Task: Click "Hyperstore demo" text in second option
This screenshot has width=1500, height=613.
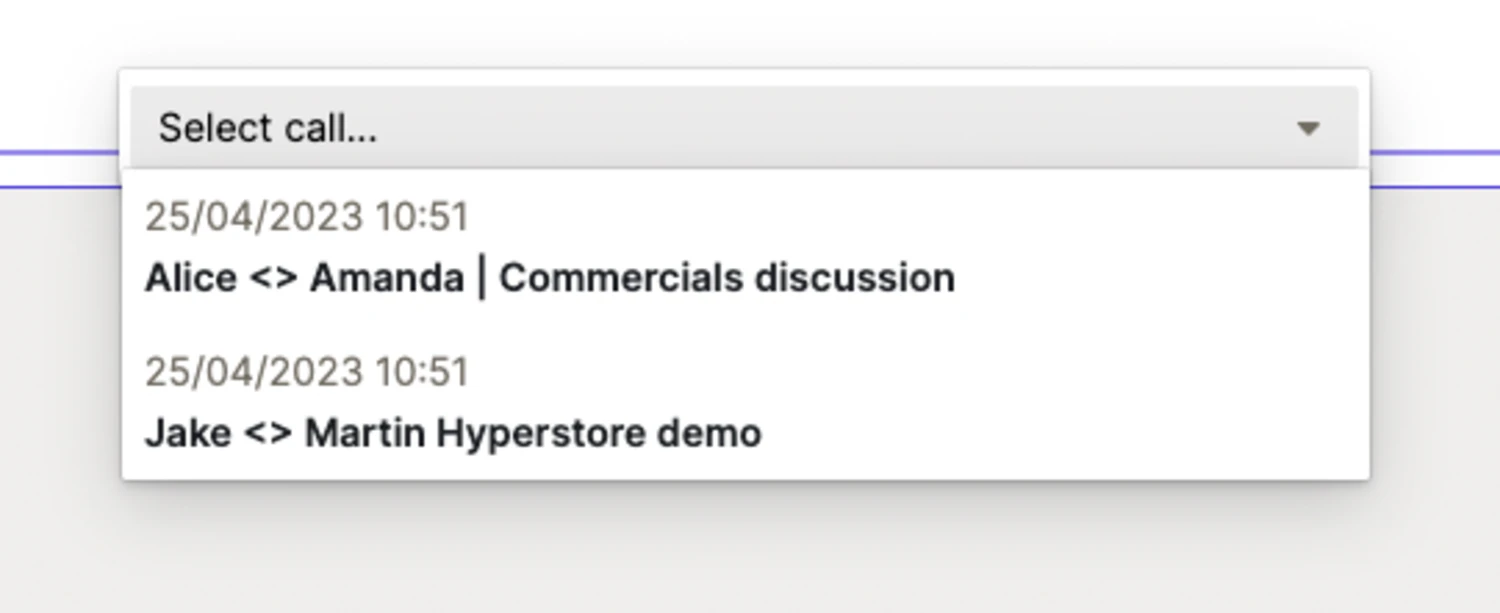Action: pos(599,433)
